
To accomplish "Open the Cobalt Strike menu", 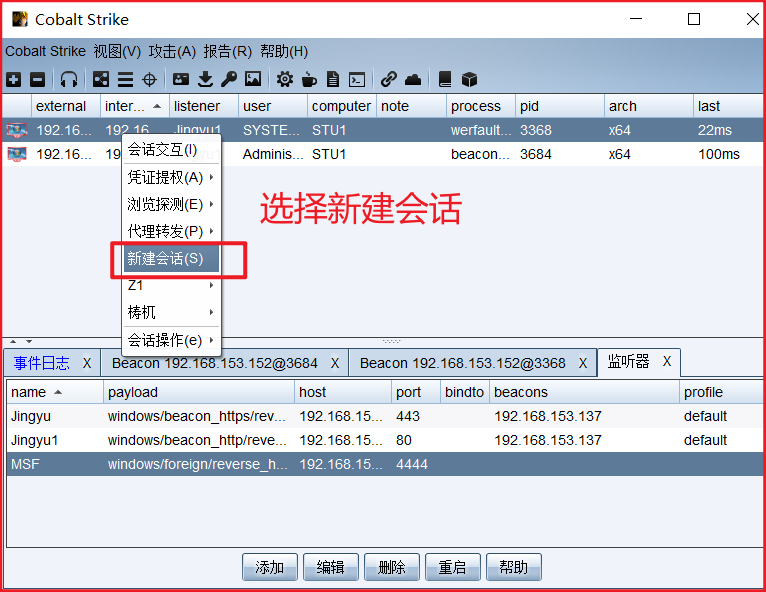I will coord(45,51).
